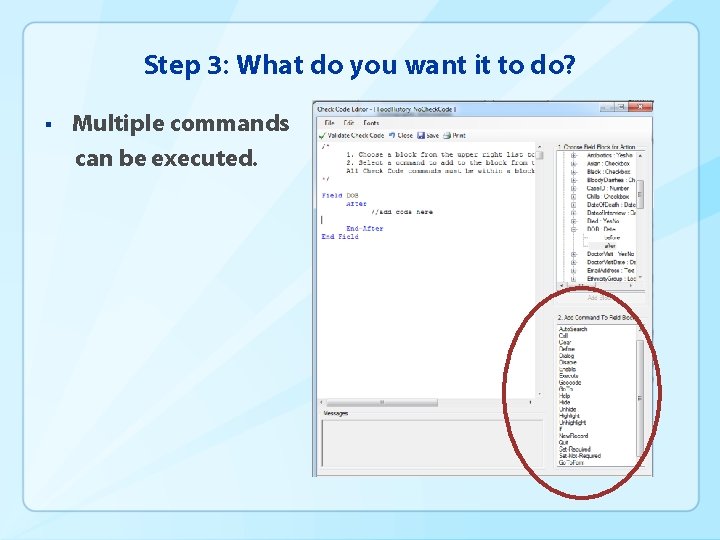
Task: Choose the Geocode command
Action: click(x=570, y=382)
